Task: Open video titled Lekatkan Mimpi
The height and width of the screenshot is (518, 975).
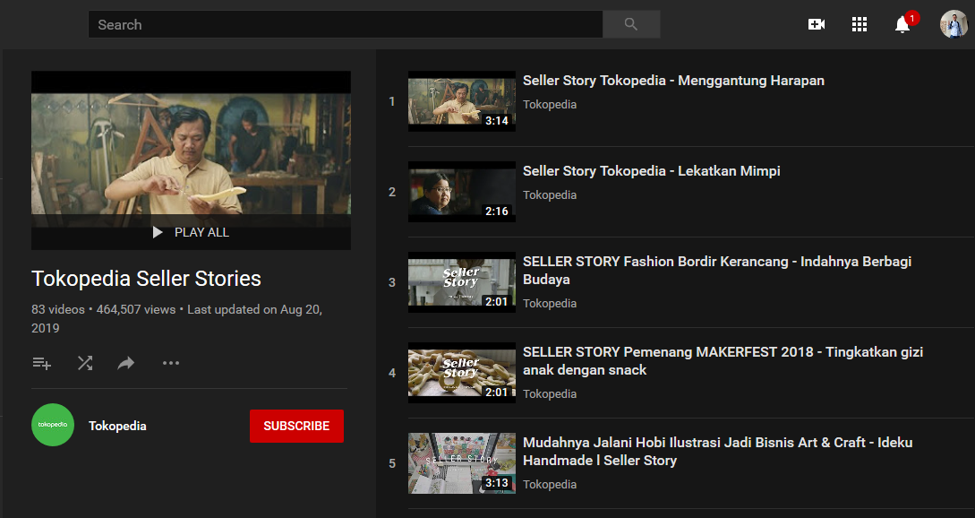Action: [x=651, y=171]
